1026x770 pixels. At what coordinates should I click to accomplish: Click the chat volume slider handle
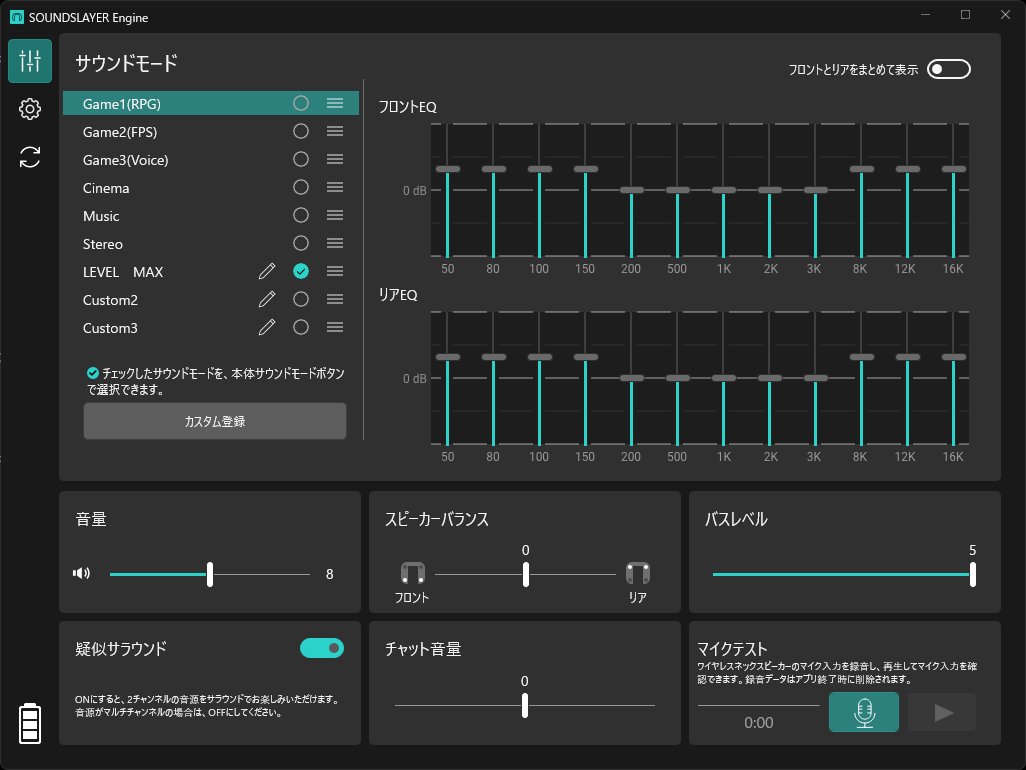[x=525, y=705]
